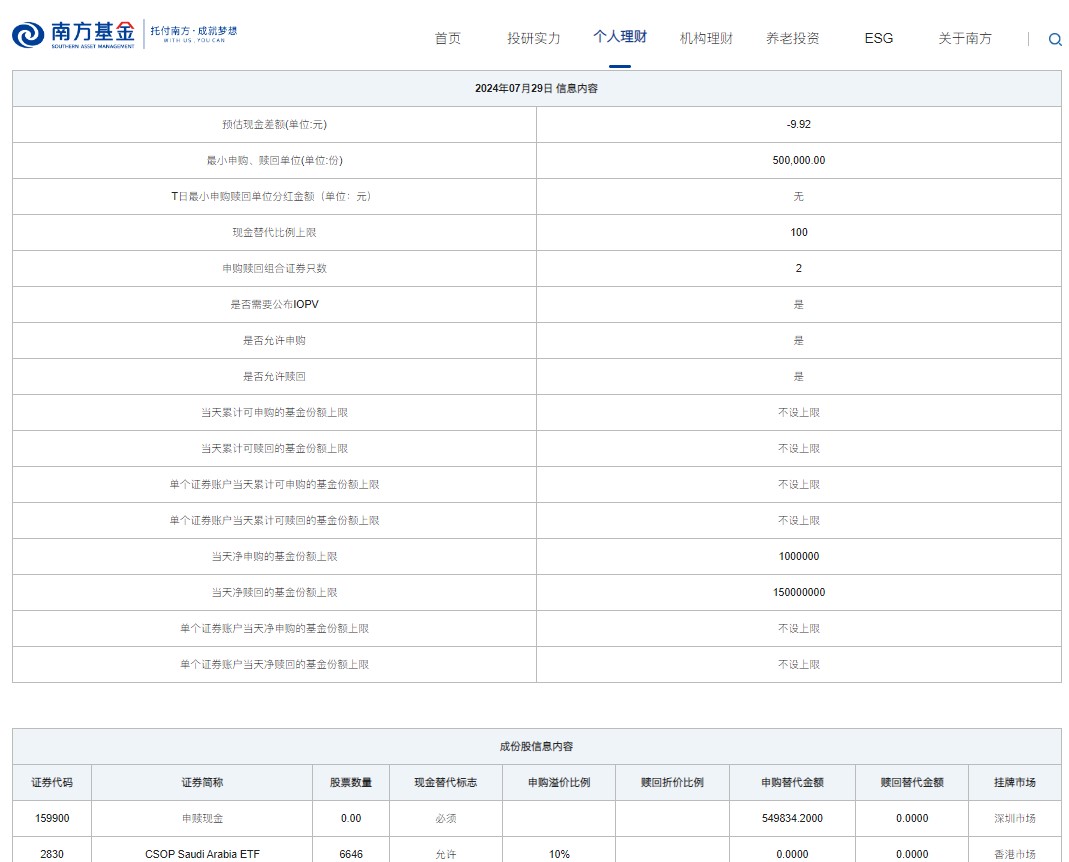Click the 预估现金差额 value -9.92

[798, 124]
